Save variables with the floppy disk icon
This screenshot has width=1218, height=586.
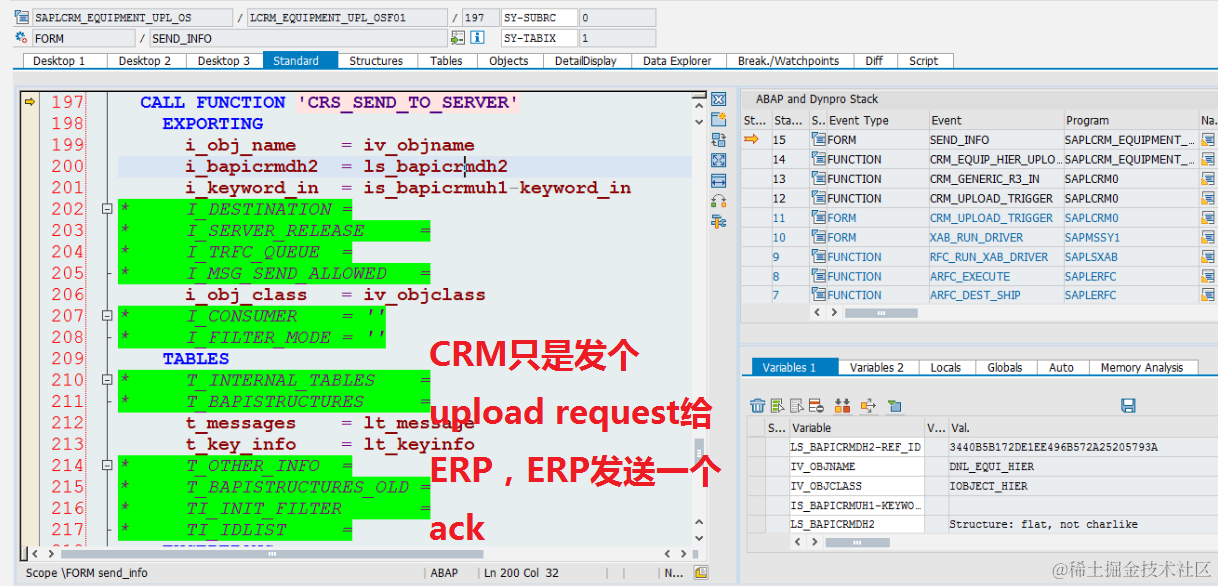pos(1128,405)
